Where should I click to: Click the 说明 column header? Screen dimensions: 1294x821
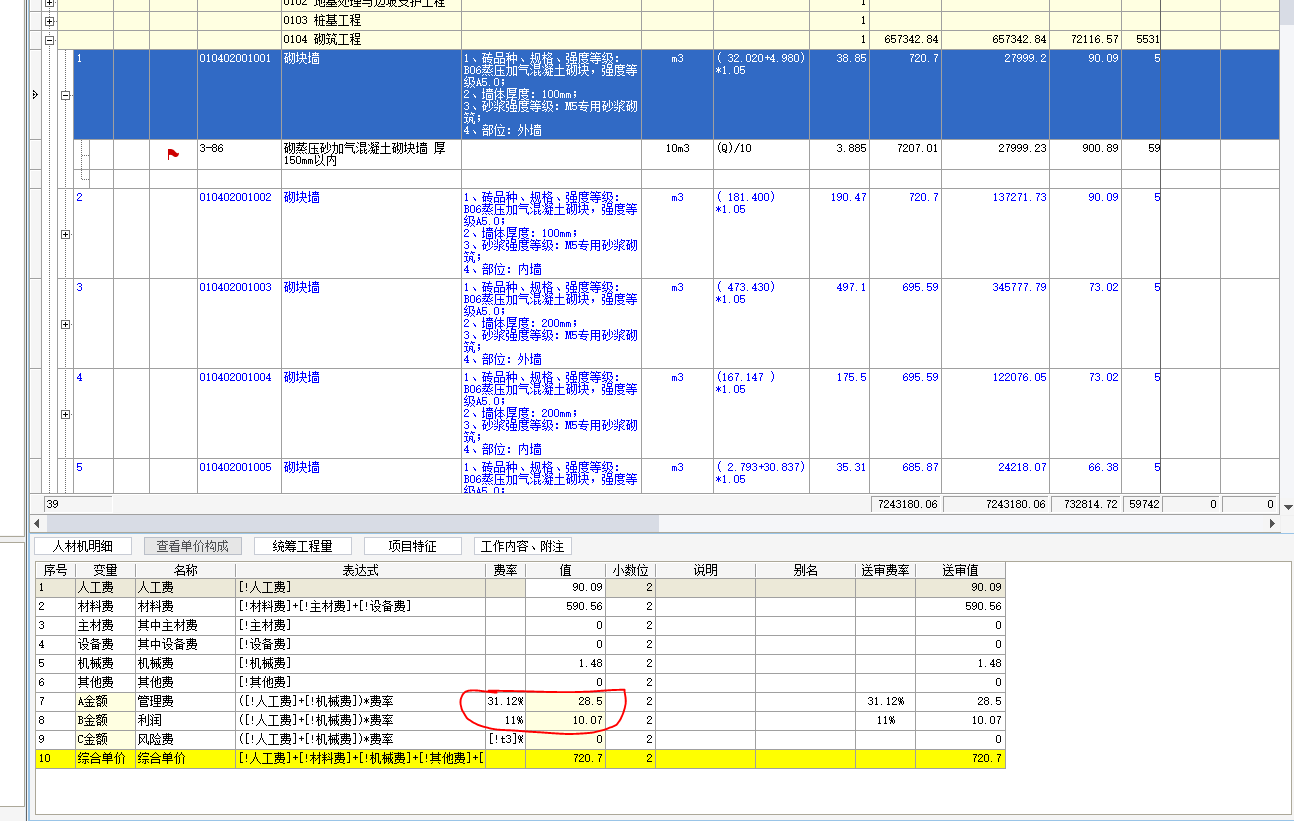point(705,570)
